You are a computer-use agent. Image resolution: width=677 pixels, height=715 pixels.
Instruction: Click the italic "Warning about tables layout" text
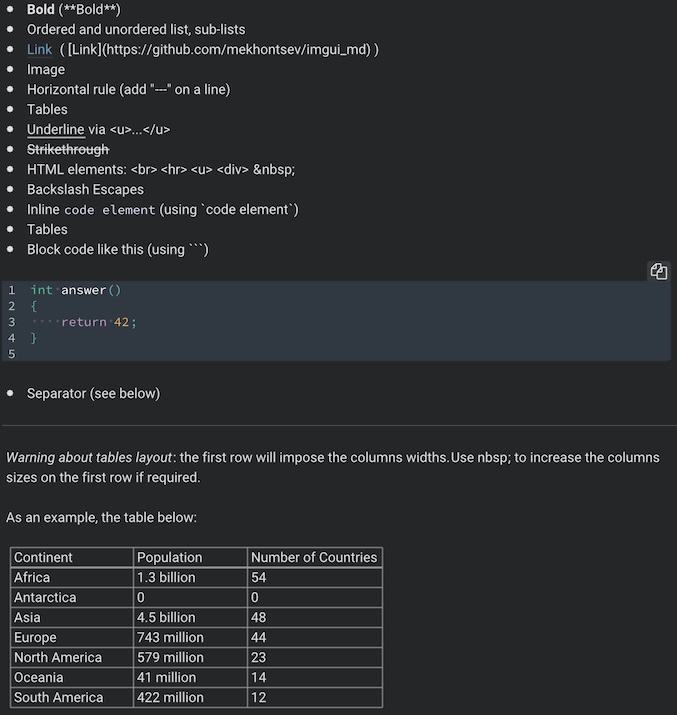89,457
